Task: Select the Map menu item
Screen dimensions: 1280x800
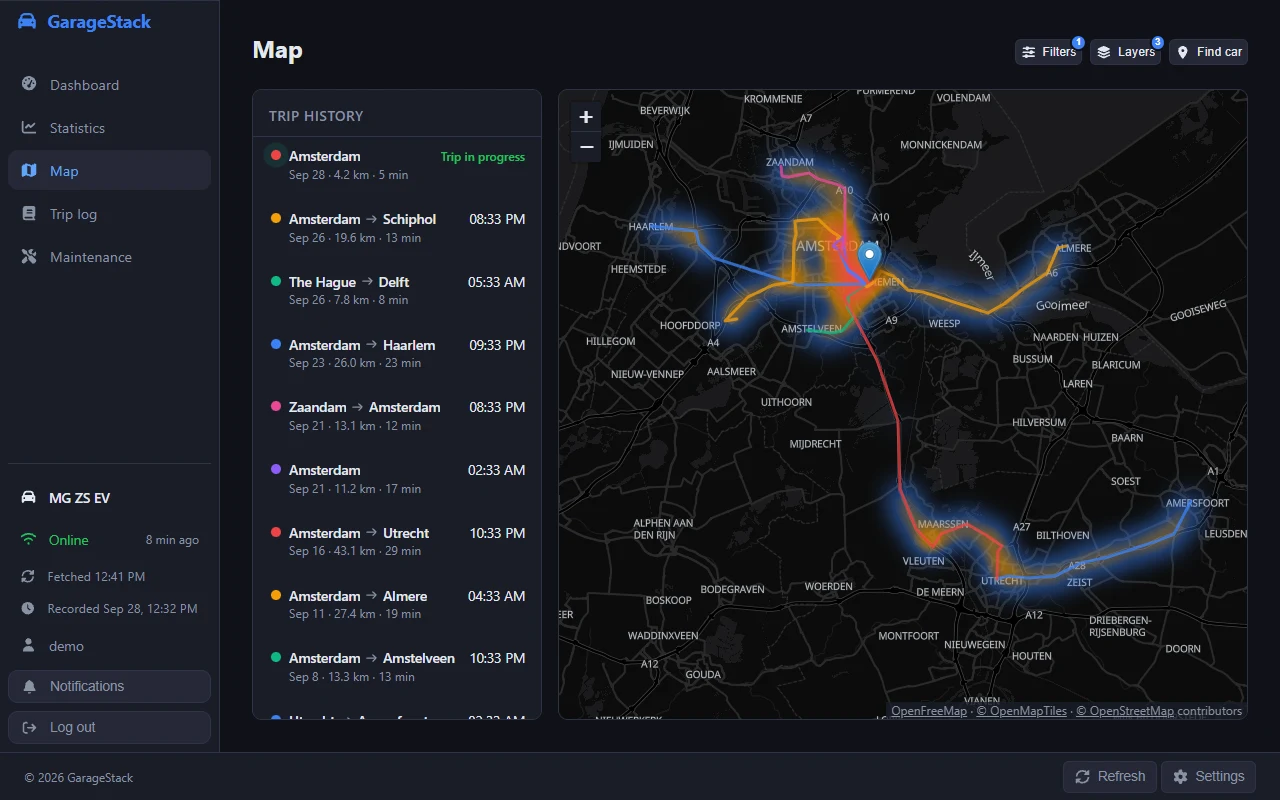Action: pyautogui.click(x=109, y=171)
